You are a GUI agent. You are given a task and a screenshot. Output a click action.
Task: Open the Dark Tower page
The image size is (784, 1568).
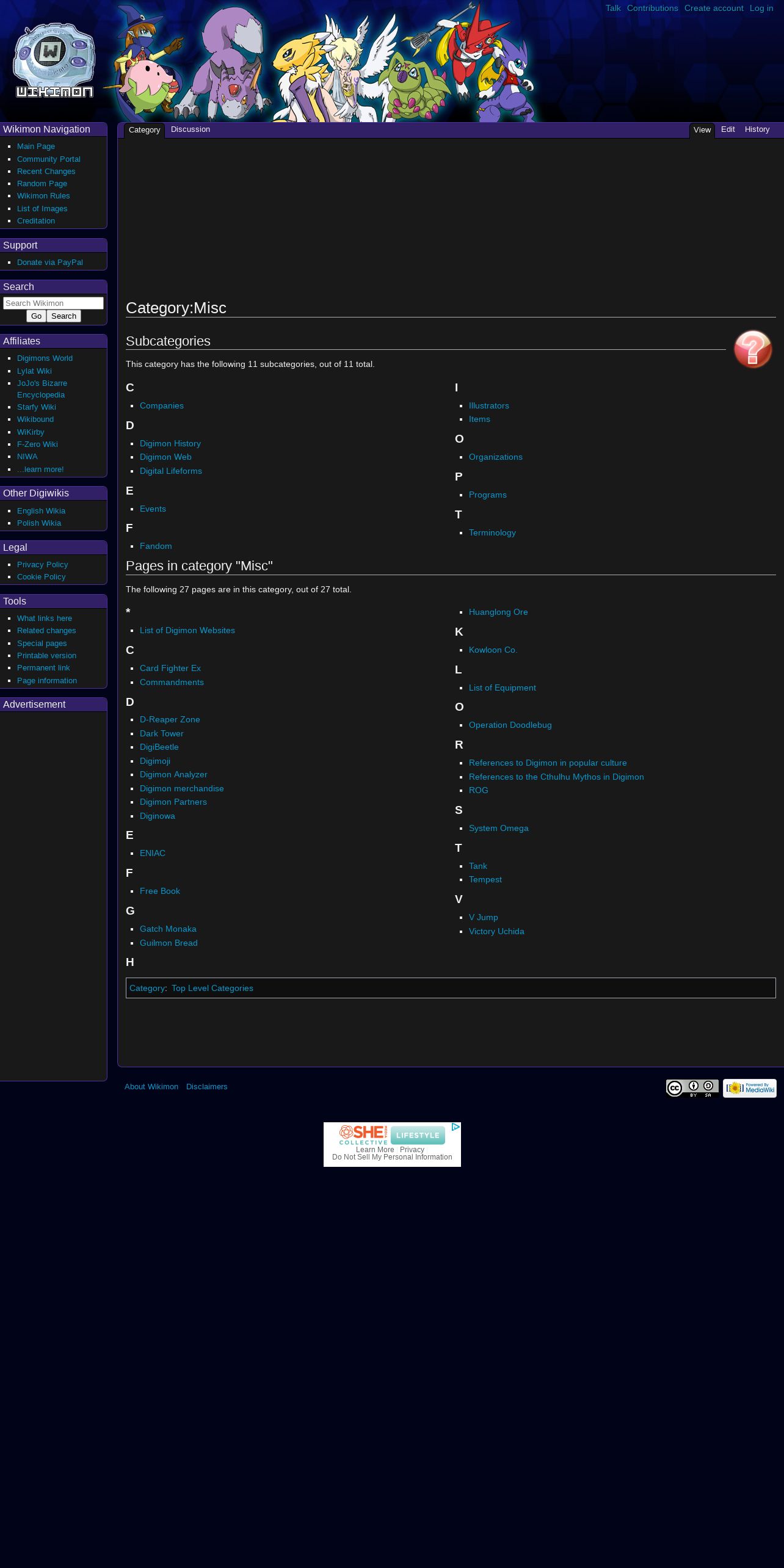162,733
